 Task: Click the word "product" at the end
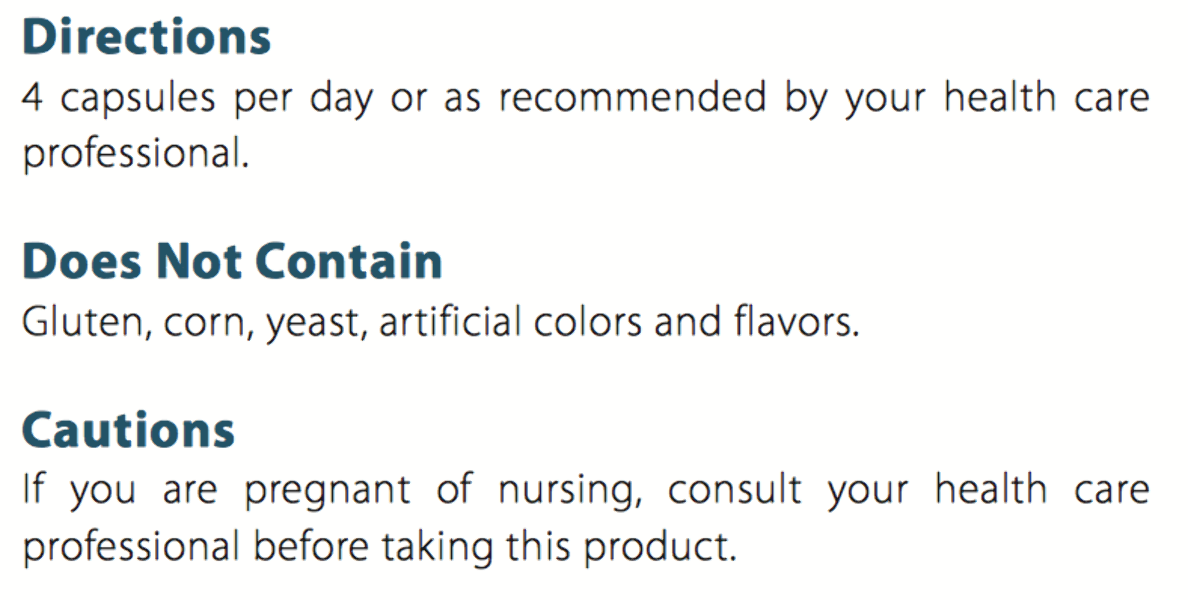661,549
